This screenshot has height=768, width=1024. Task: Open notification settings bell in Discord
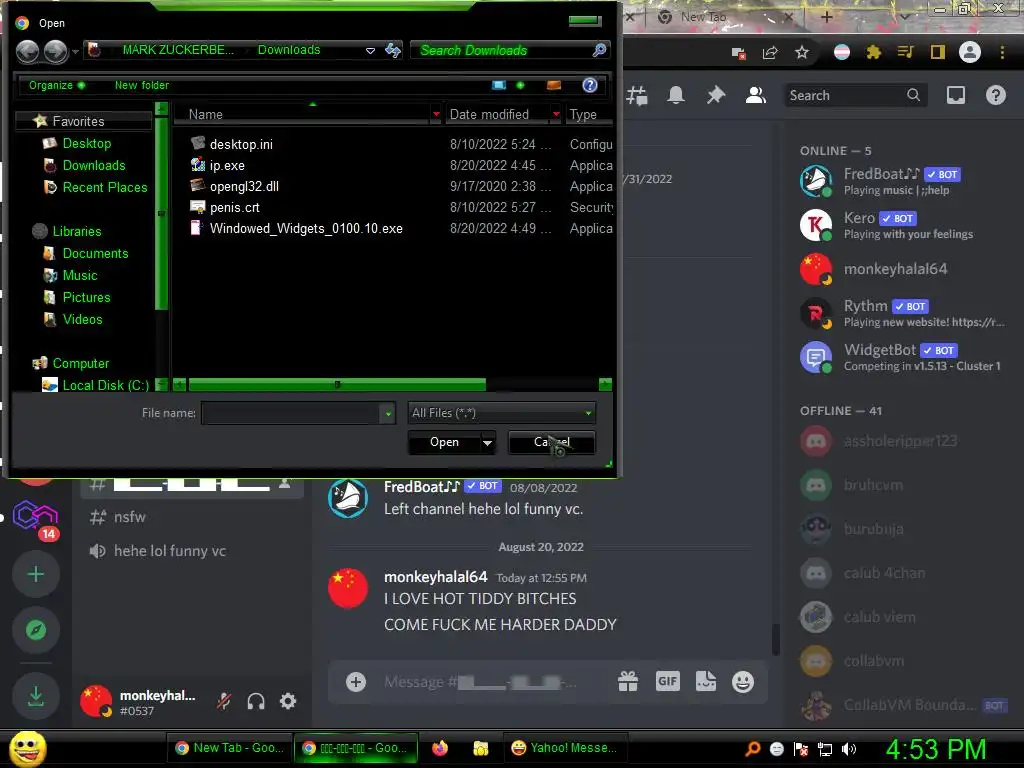tap(676, 95)
